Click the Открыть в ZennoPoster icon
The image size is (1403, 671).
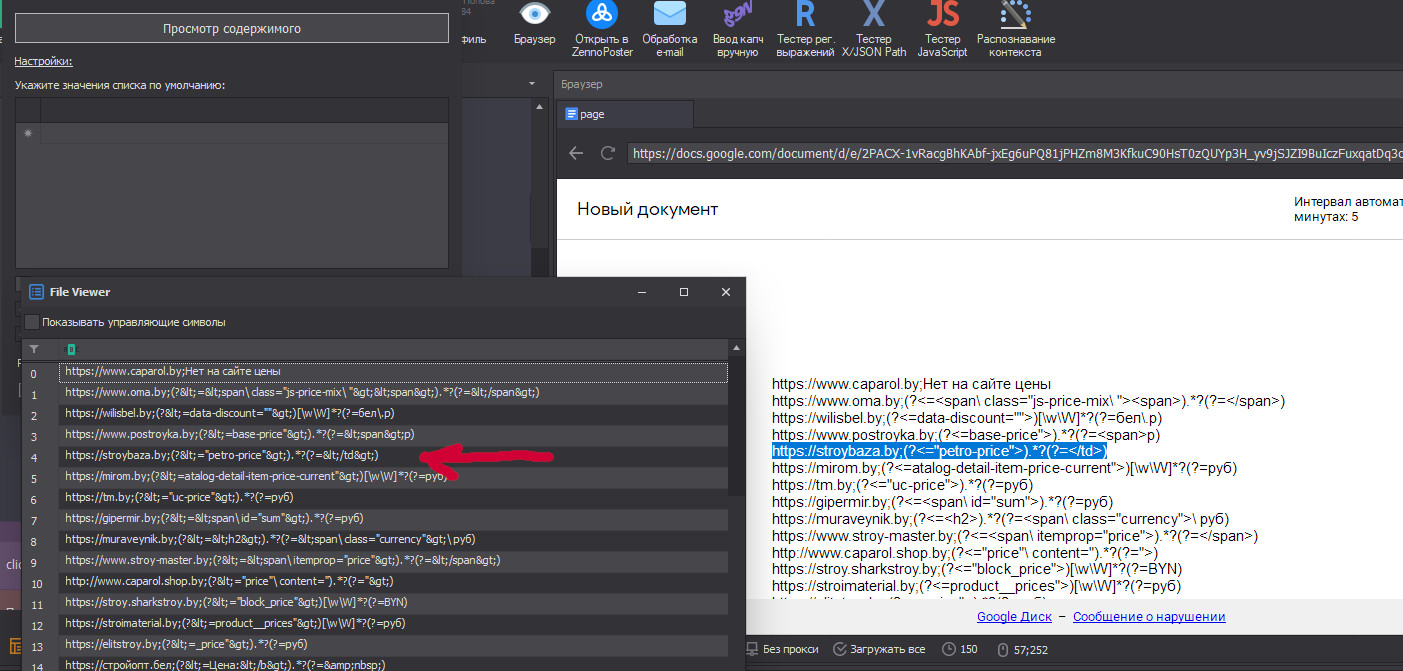click(602, 14)
